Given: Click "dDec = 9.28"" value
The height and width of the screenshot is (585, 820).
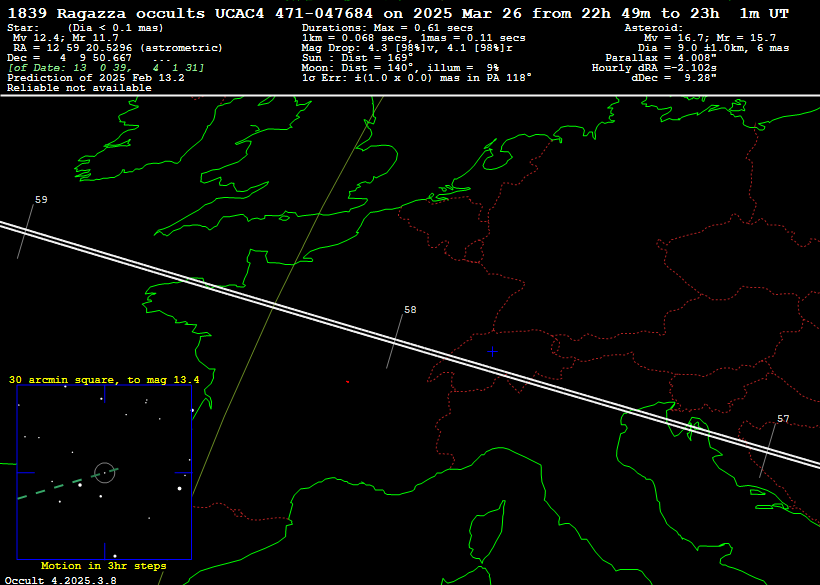Looking at the screenshot, I should pos(674,78).
